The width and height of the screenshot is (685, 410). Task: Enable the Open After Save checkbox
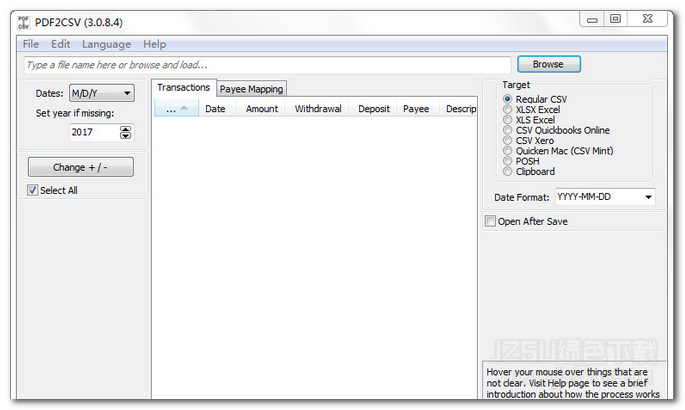click(490, 221)
